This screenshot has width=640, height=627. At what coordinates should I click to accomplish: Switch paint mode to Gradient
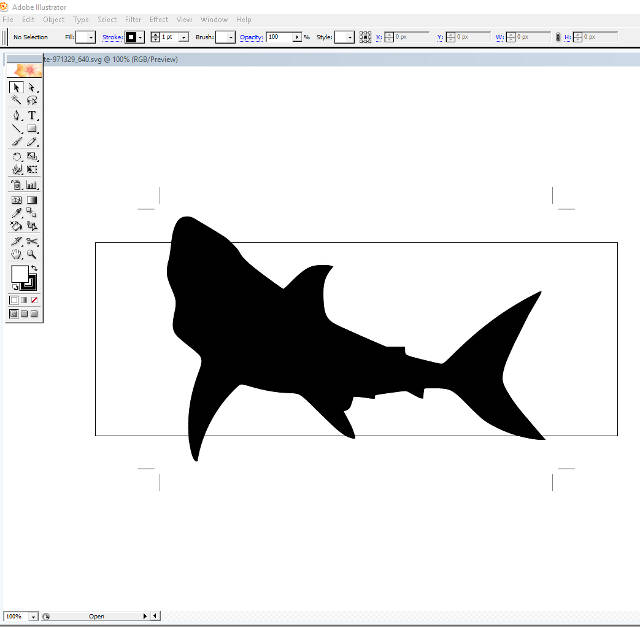(24, 300)
